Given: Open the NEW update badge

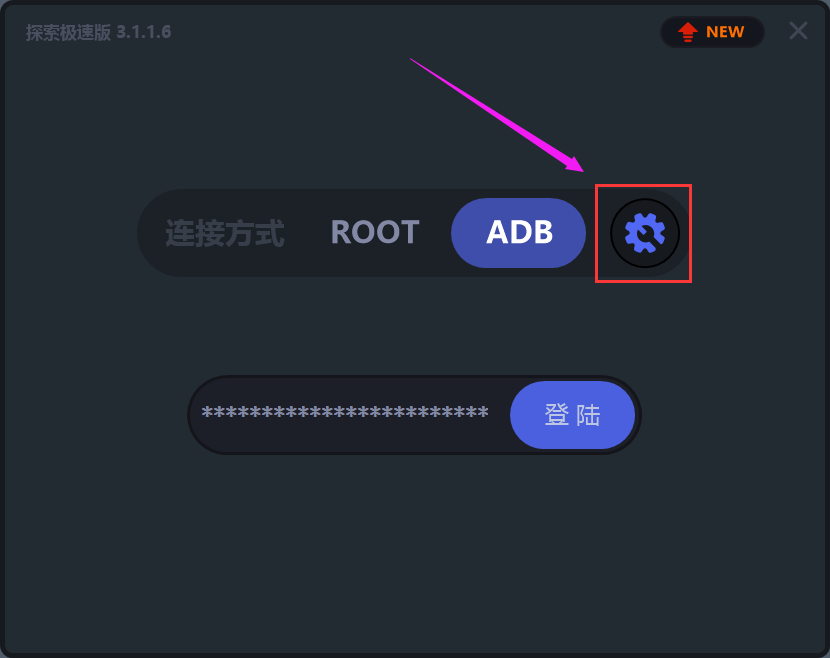Looking at the screenshot, I should (x=712, y=32).
